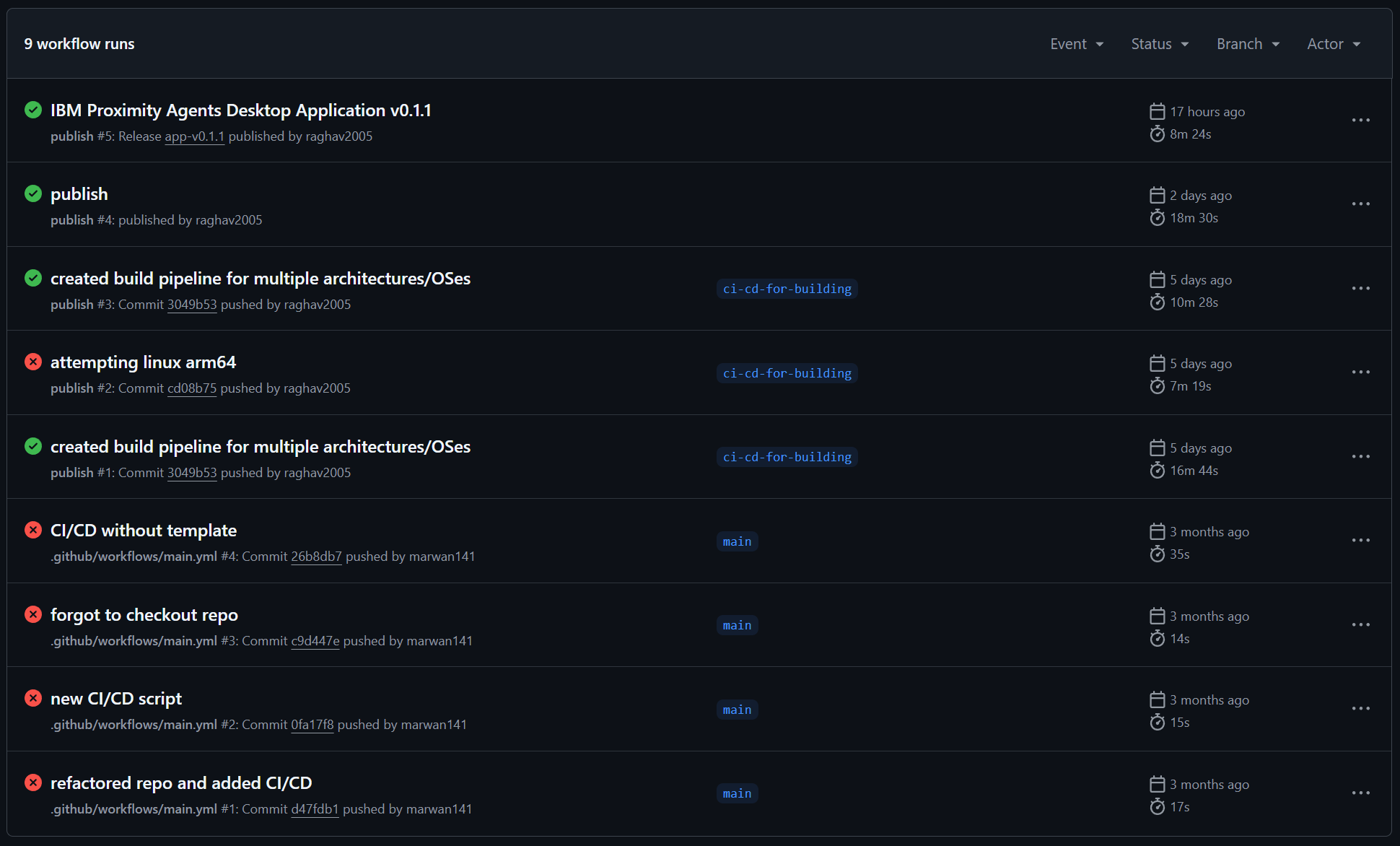Open the new CI/CD script run title
This screenshot has width=1400, height=846.
pyautogui.click(x=116, y=699)
